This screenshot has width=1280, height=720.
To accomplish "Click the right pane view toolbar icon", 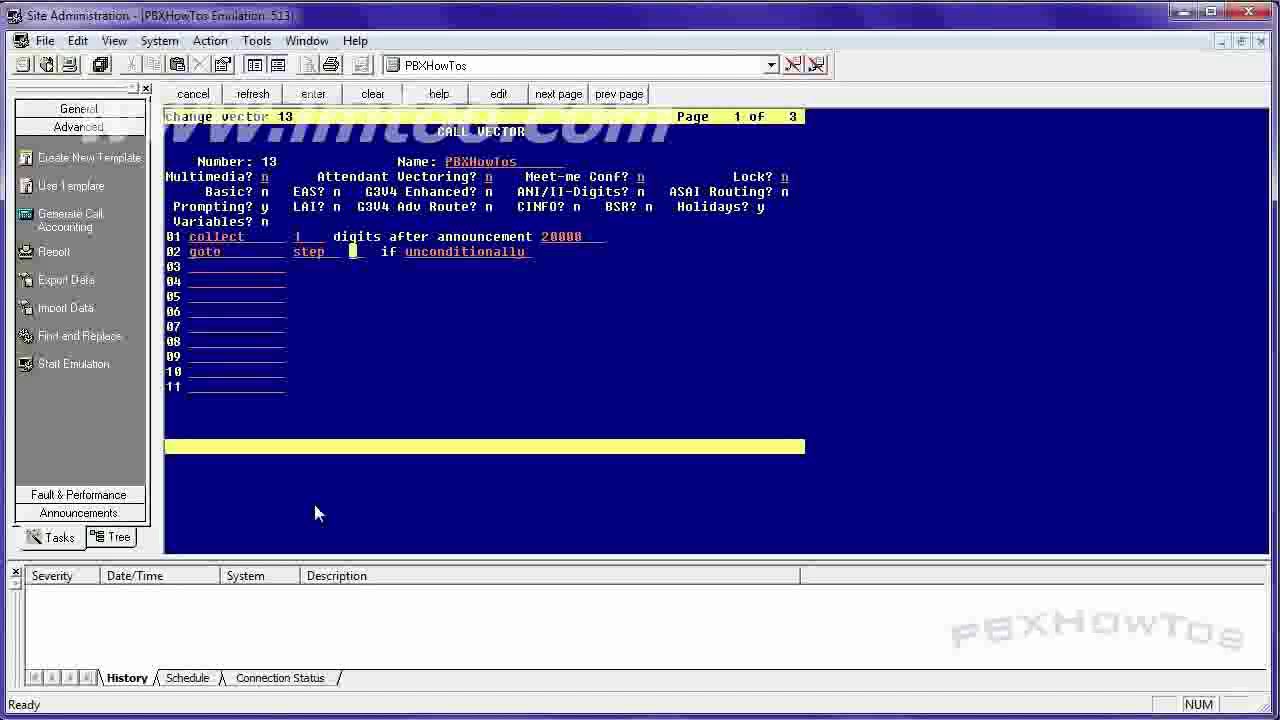I will point(278,65).
